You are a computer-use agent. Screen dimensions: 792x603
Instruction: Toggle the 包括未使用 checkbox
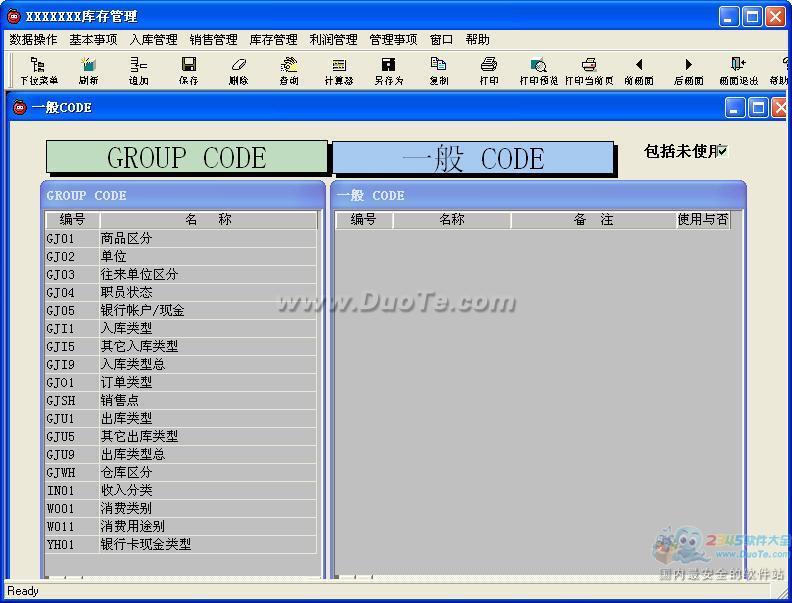pos(723,150)
